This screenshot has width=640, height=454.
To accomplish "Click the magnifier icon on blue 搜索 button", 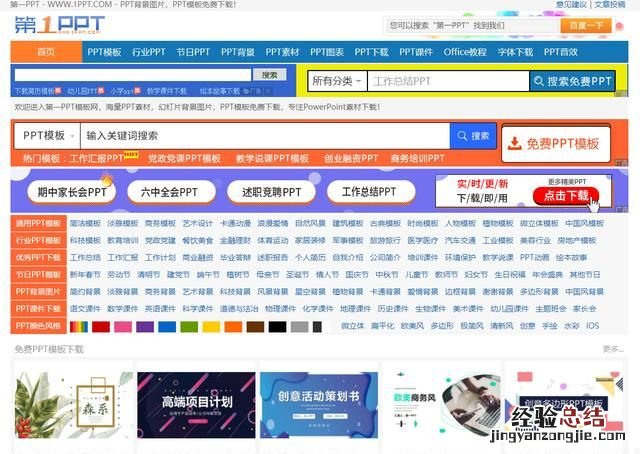I will pos(462,136).
